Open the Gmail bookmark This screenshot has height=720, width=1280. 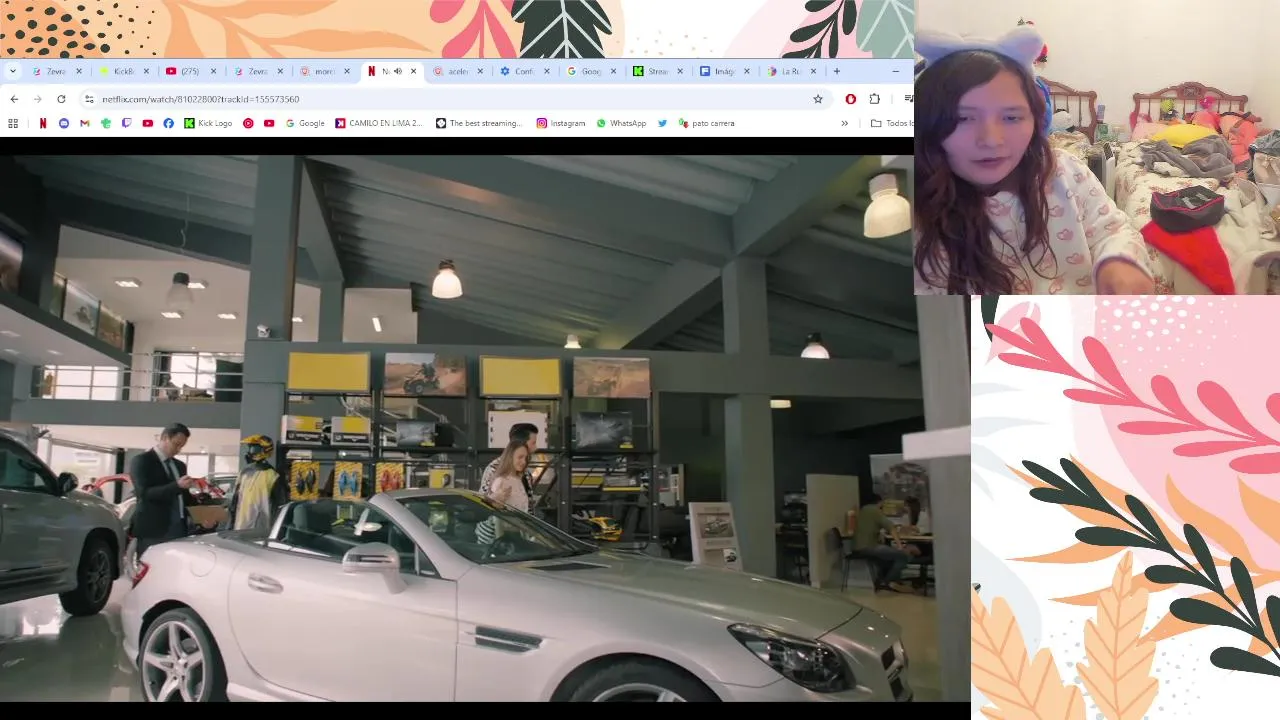pos(85,123)
